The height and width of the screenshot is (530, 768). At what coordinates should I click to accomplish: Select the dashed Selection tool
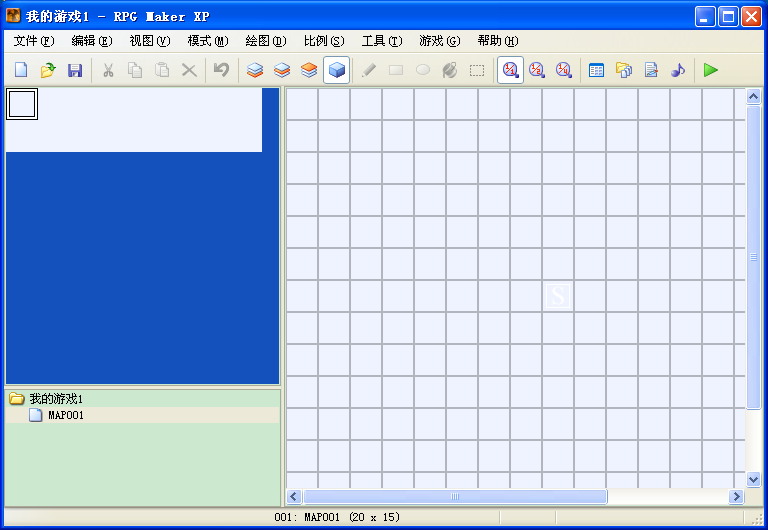[x=477, y=70]
